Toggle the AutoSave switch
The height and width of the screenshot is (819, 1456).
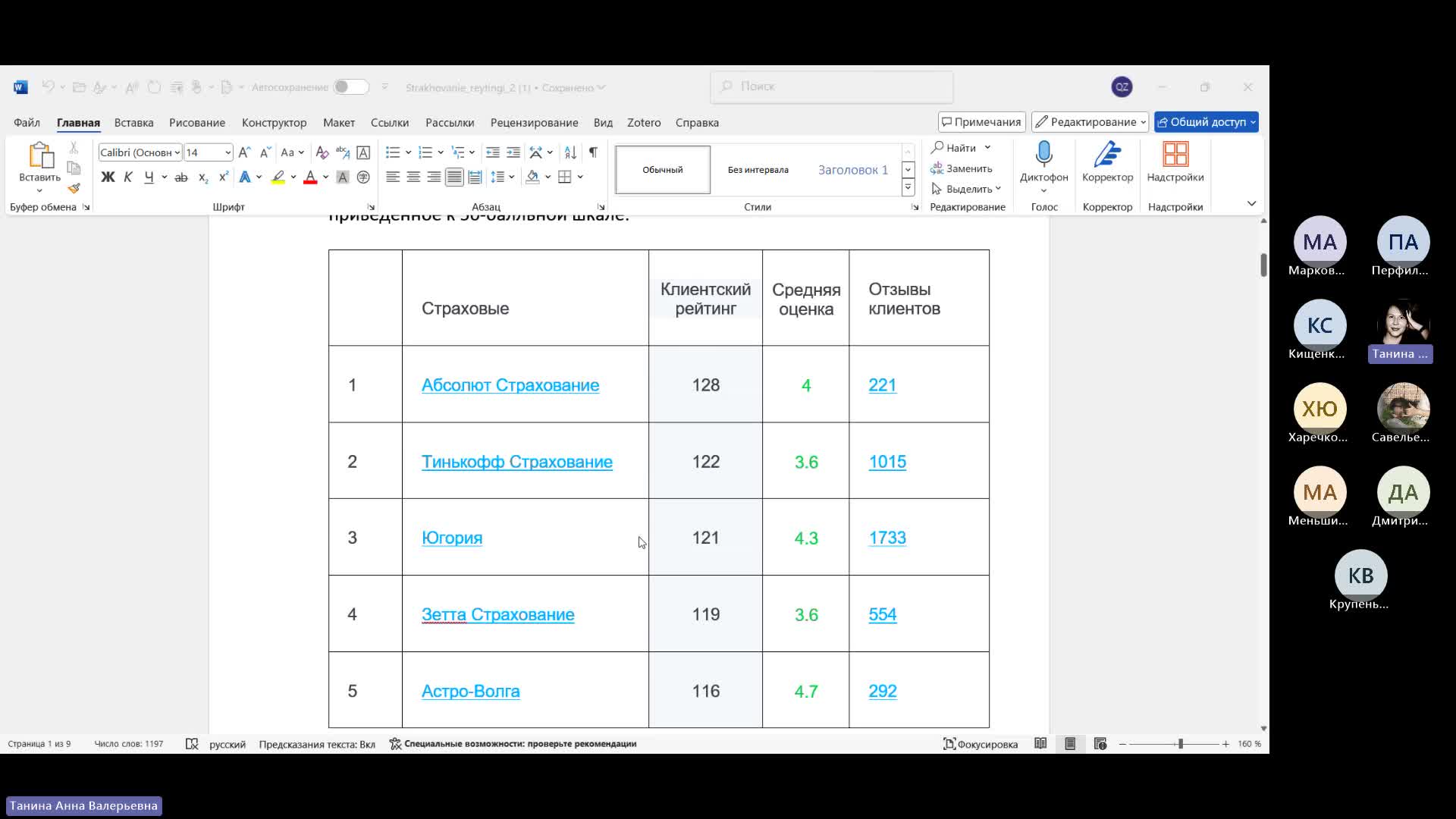[x=350, y=87]
